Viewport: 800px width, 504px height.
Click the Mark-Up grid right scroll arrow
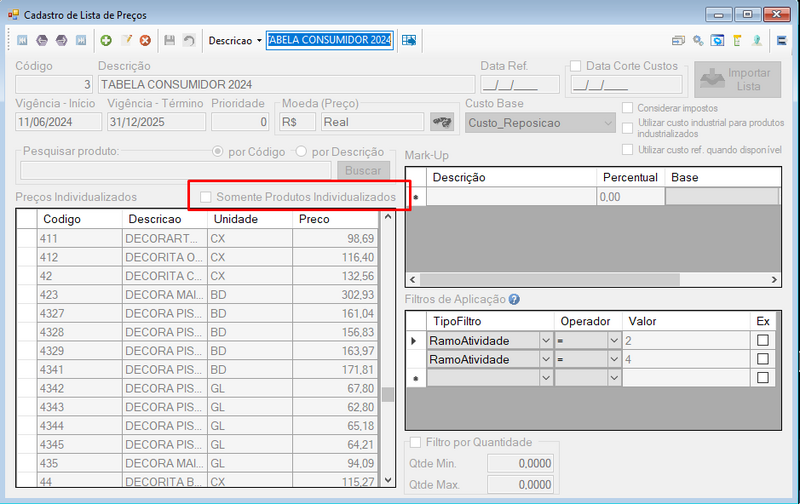774,280
